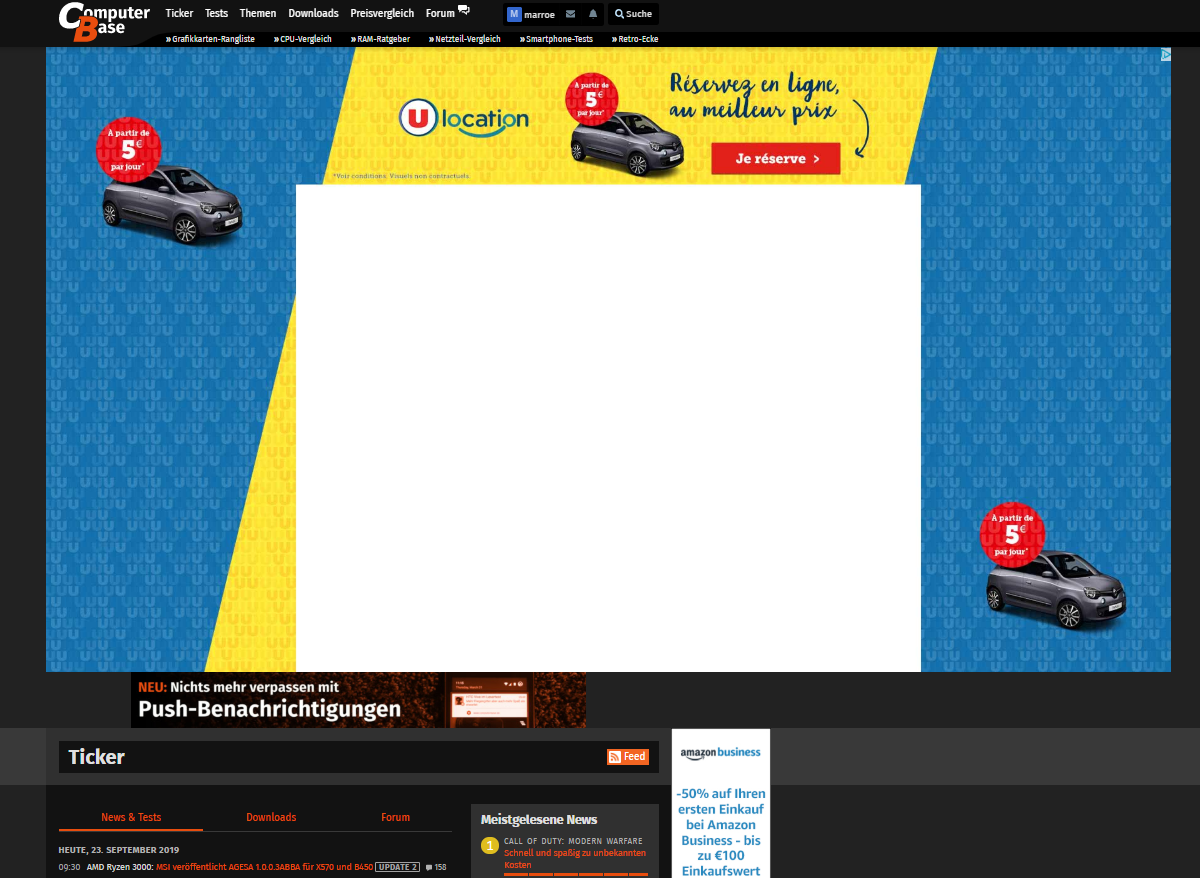Open the Ticker menu item

point(179,14)
